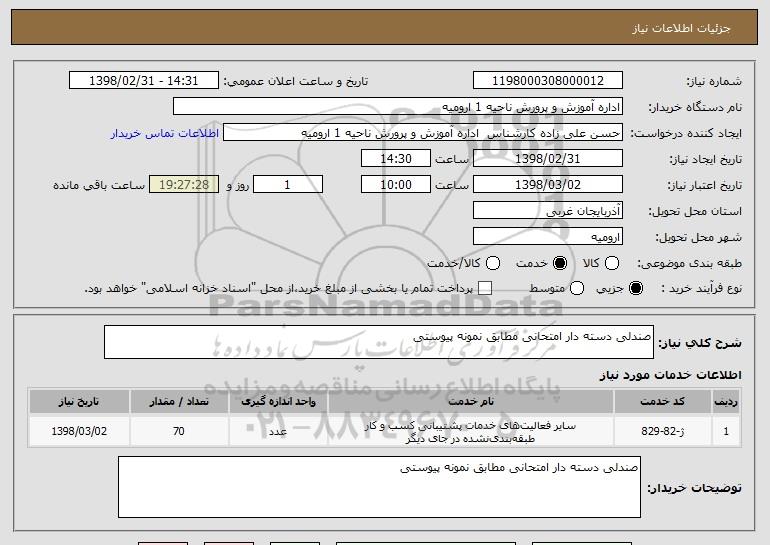Click the جزئیات اطلاعات نیاز header title
The width and height of the screenshot is (770, 545).
[681, 28]
